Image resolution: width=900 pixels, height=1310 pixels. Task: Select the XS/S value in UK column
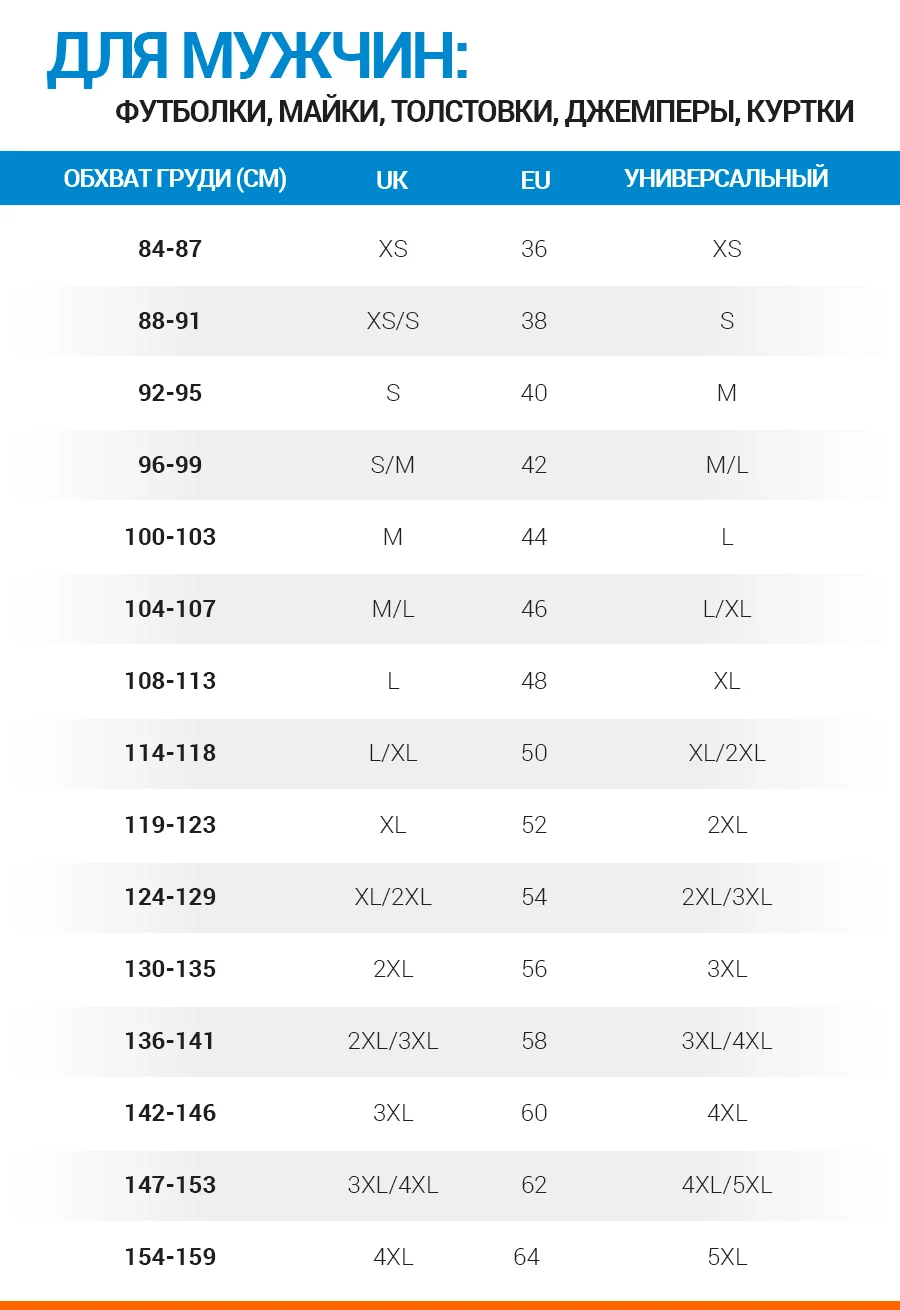tap(393, 321)
